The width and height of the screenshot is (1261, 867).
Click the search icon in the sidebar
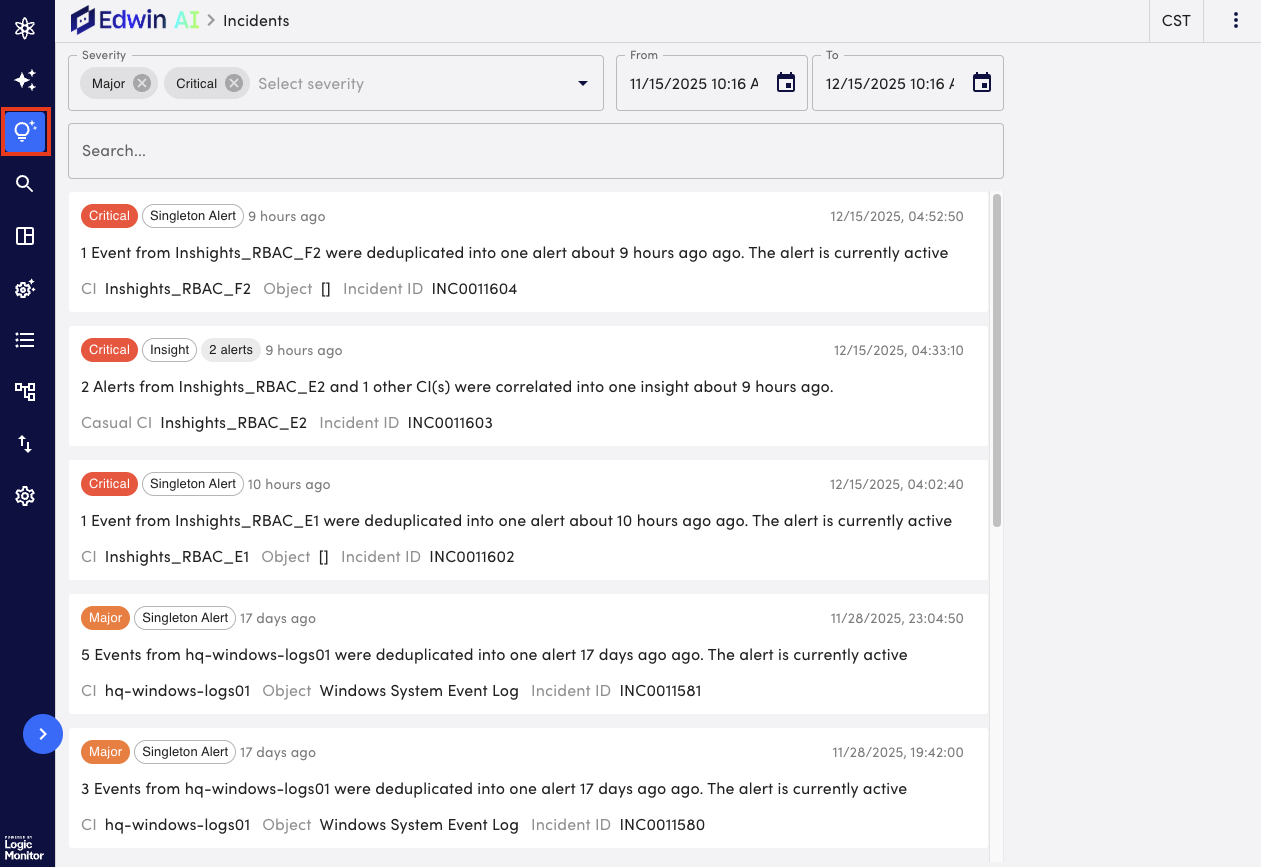(25, 183)
